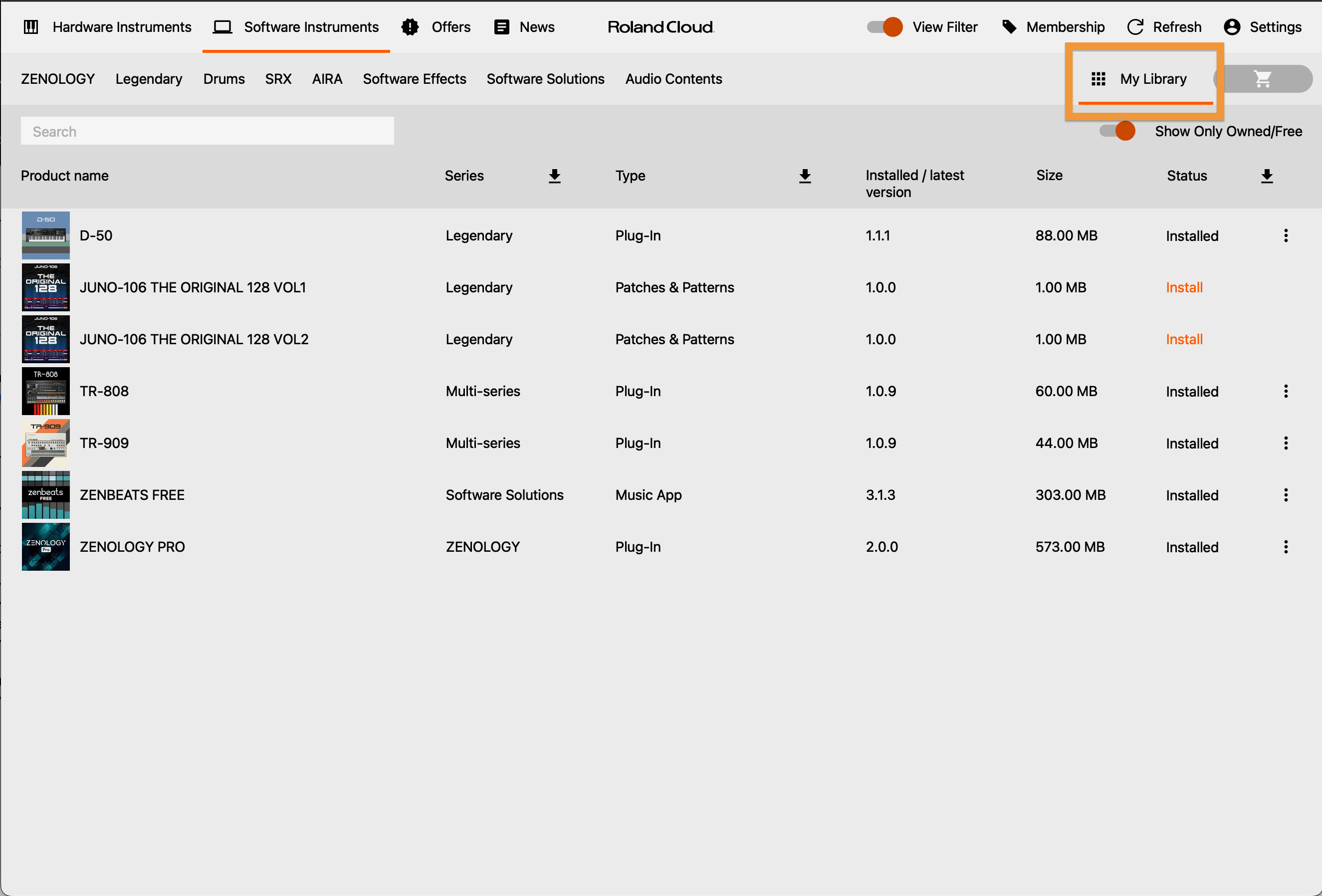Open the three-dot menu for TR-808

coord(1286,391)
